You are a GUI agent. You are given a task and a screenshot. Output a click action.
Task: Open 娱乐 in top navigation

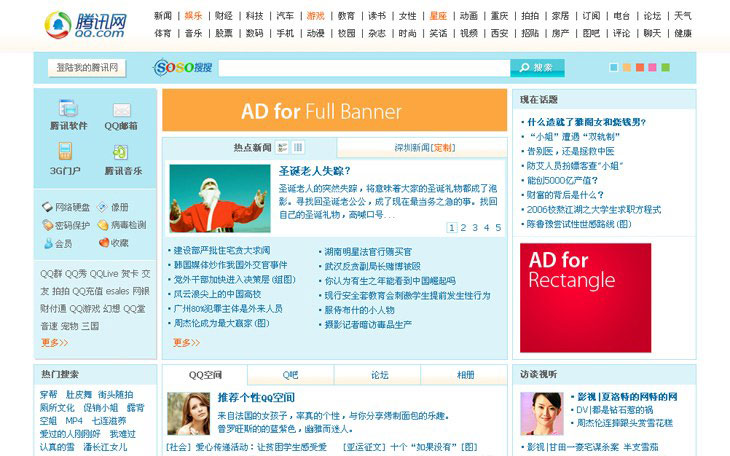click(193, 16)
